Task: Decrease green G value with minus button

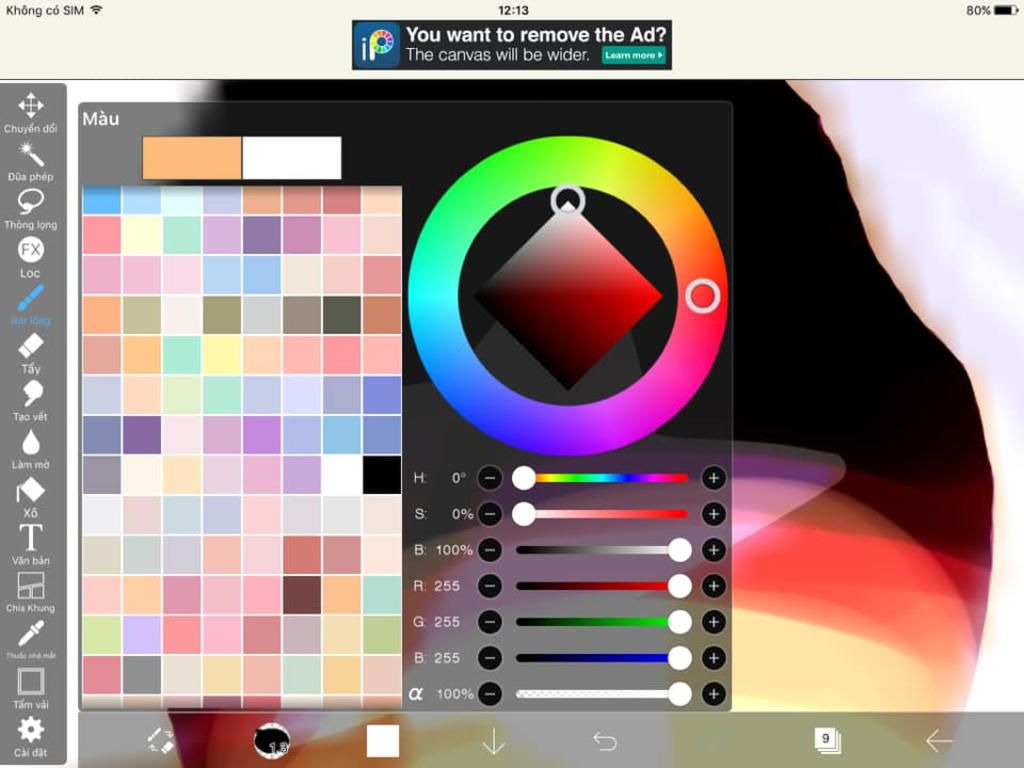Action: [490, 622]
